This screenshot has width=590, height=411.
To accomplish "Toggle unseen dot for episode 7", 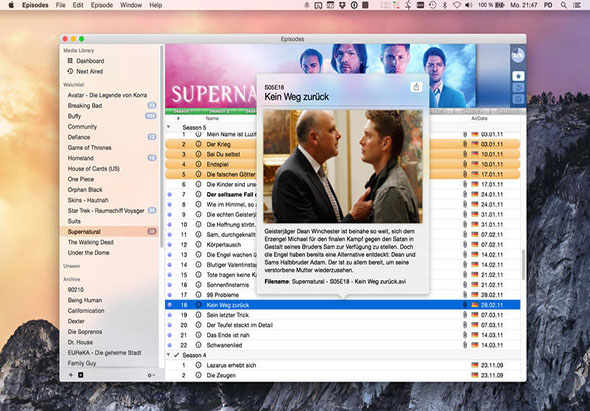I will [170, 195].
